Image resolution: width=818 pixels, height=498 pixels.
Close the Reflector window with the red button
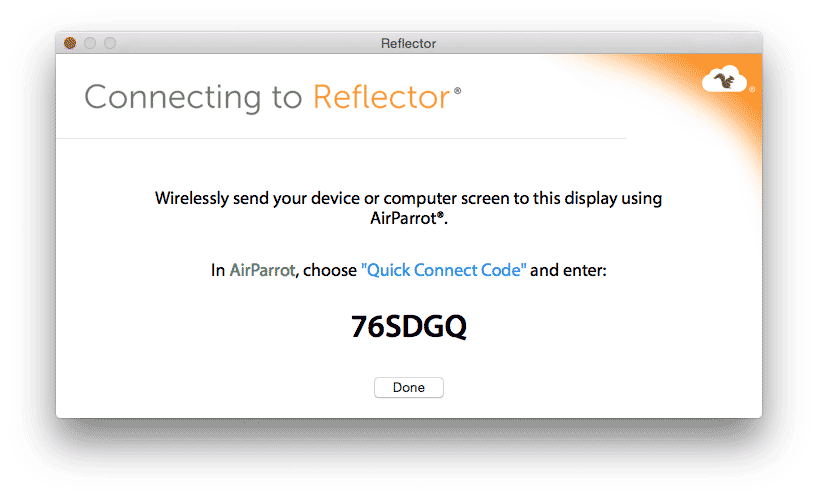(x=70, y=43)
